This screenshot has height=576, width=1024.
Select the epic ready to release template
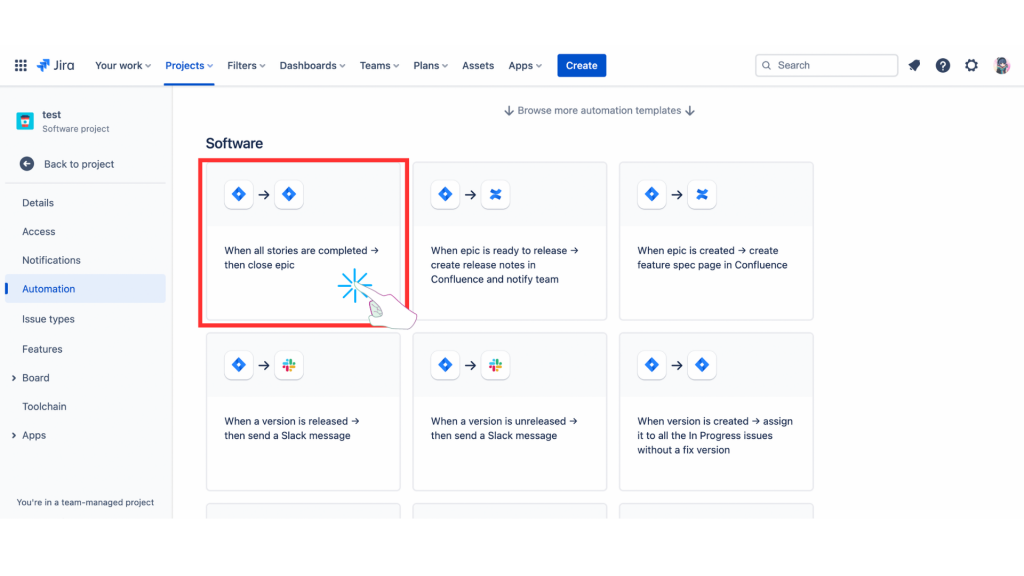(509, 242)
